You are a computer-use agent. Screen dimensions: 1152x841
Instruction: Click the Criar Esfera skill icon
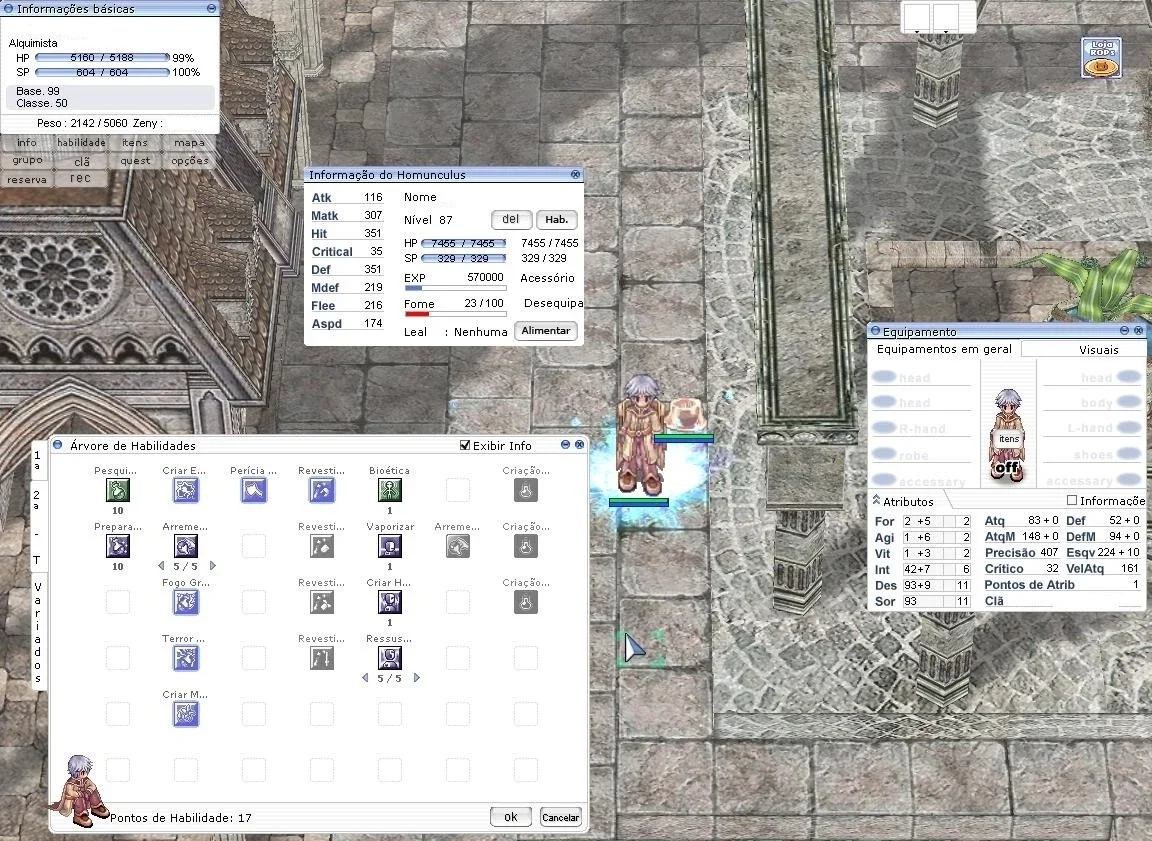[x=186, y=490]
